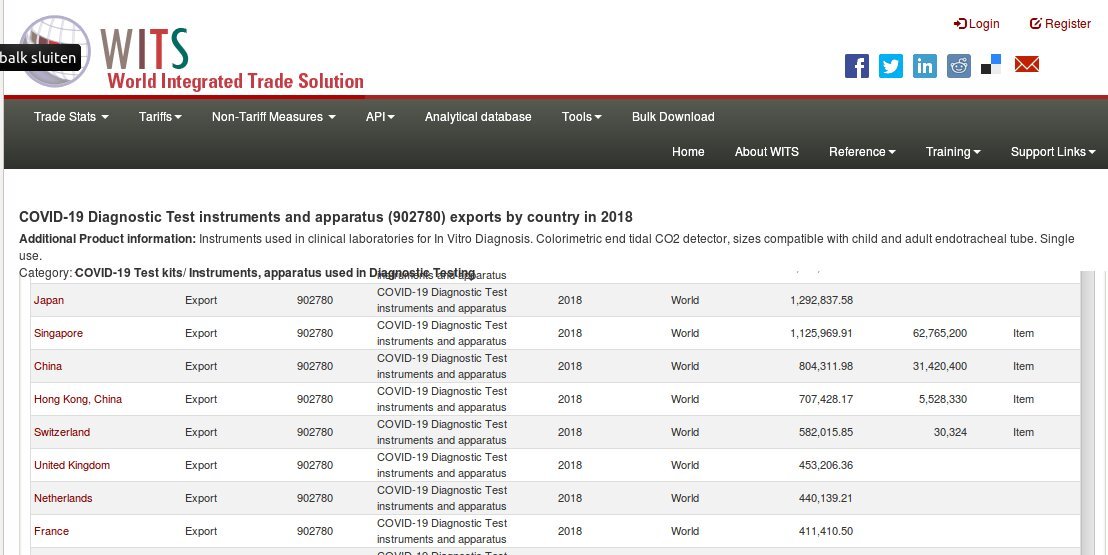Open the Netherlands country link
Image resolution: width=1108 pixels, height=555 pixels.
63,498
